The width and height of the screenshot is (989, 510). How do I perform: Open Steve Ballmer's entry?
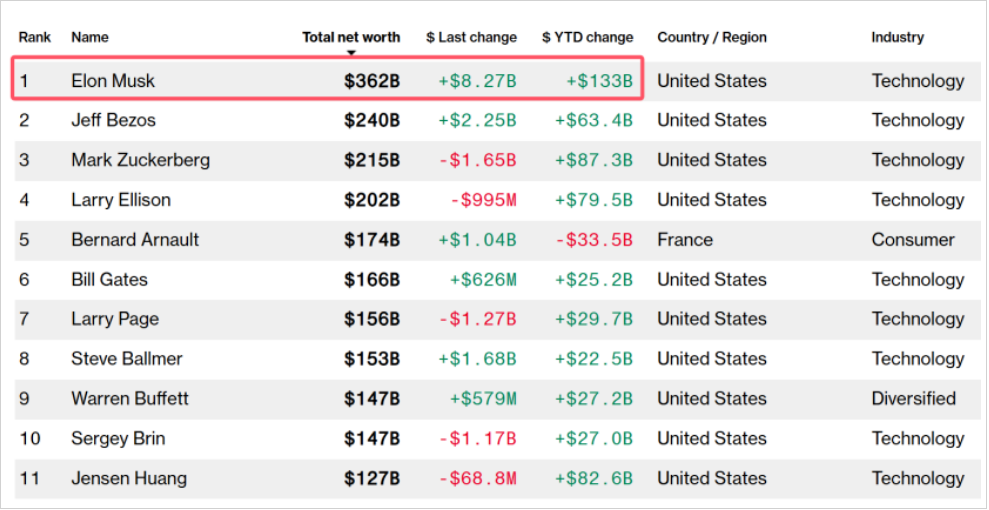point(127,359)
